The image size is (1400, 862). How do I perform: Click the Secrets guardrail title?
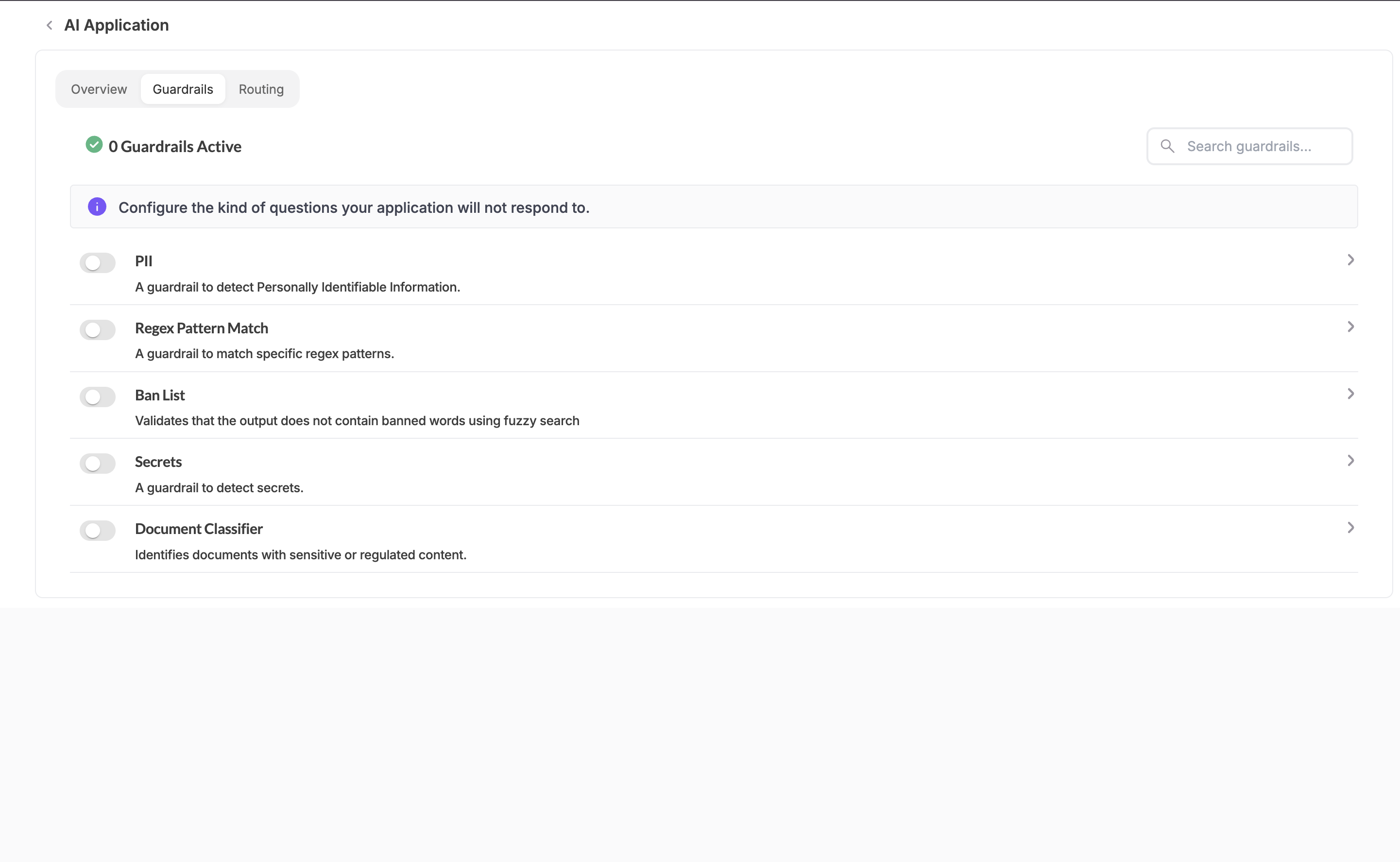(x=158, y=462)
